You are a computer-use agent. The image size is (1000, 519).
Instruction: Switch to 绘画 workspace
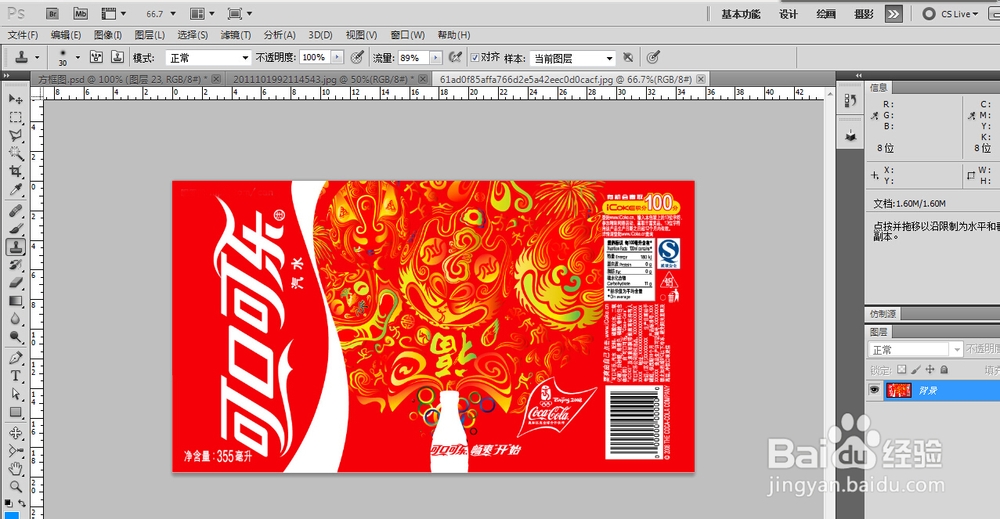(826, 14)
